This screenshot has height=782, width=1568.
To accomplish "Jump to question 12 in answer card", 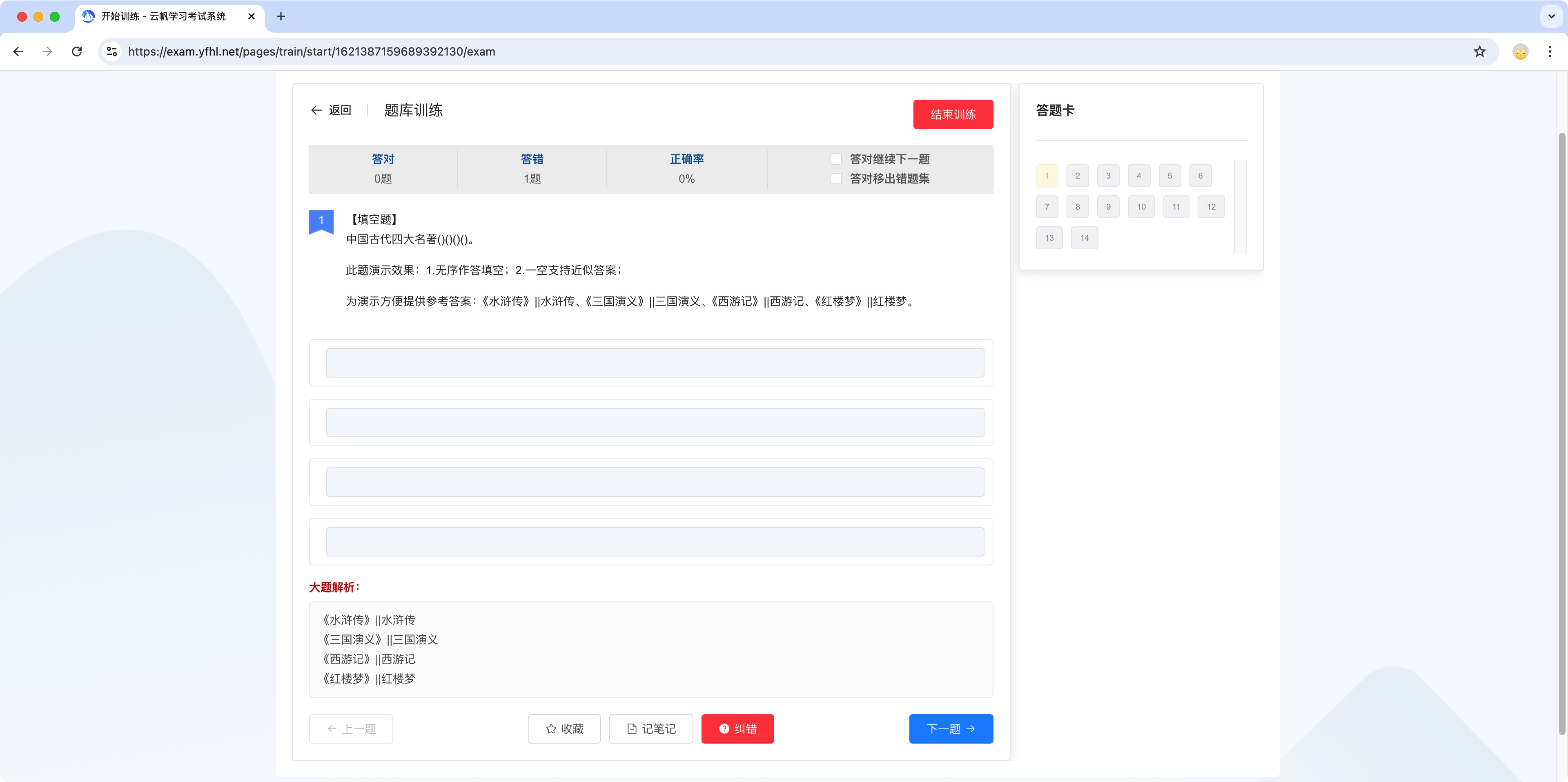I will [1211, 207].
